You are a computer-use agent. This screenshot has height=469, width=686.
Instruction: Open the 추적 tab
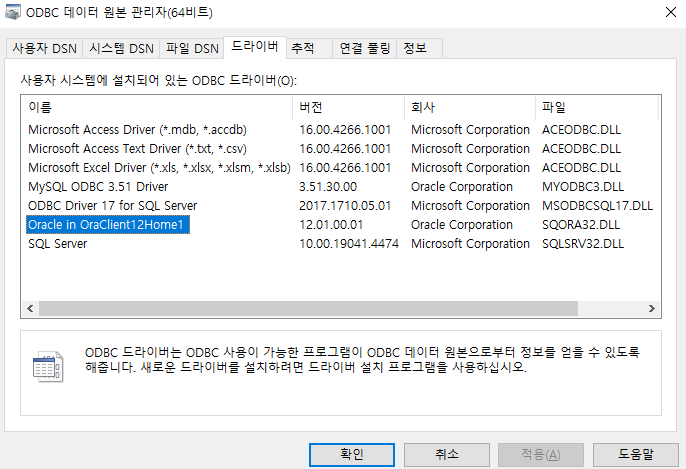pyautogui.click(x=309, y=48)
